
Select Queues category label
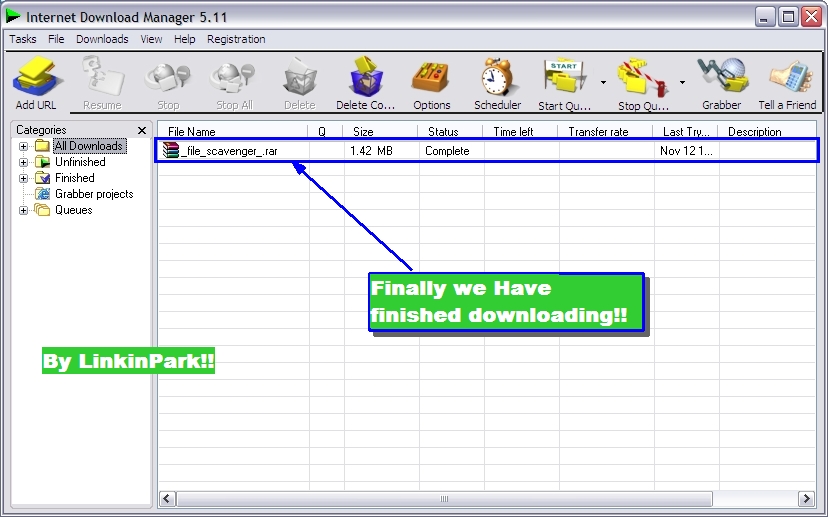coord(73,210)
